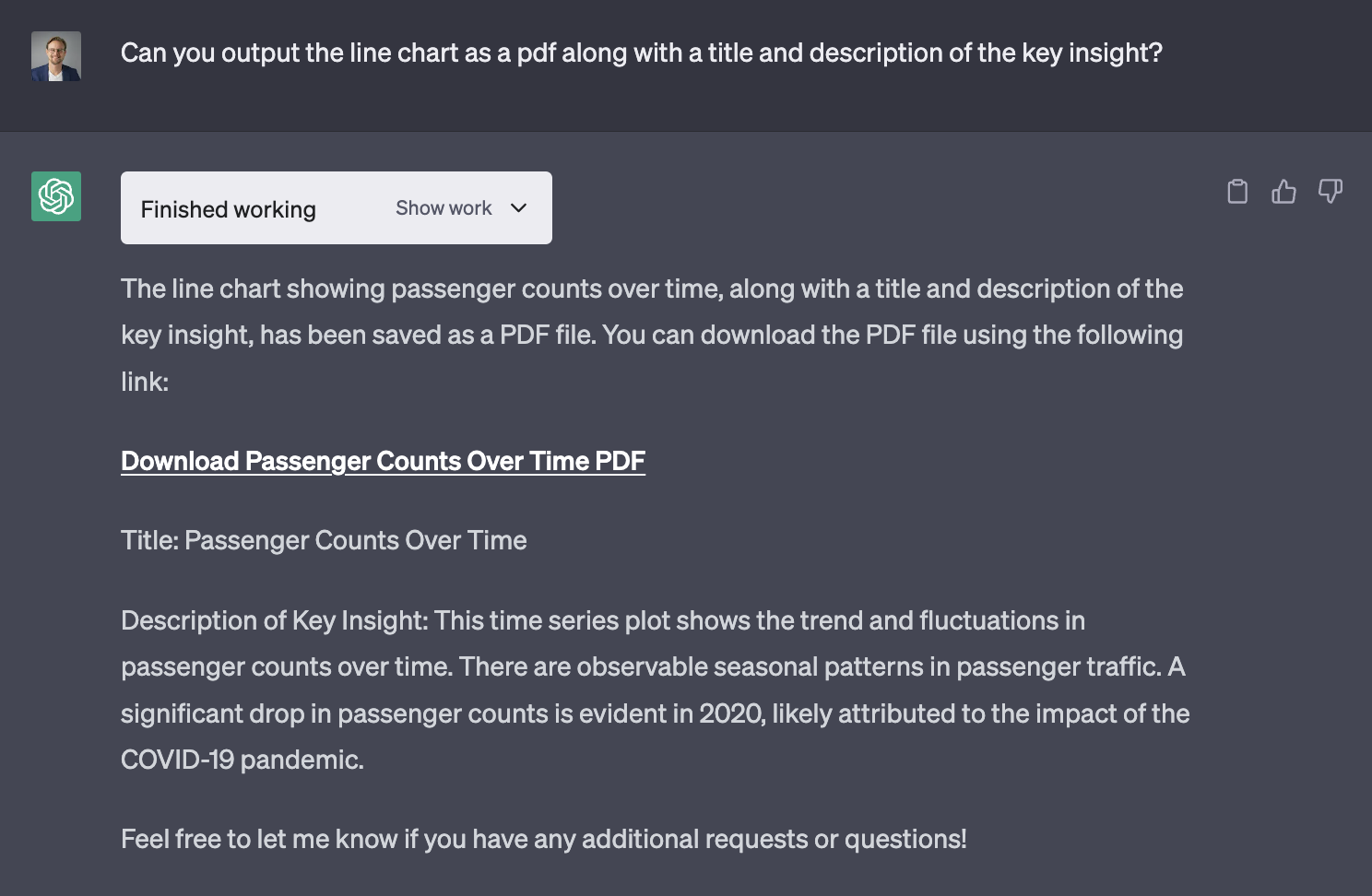
Task: Report a bad response via the dislike icon
Action: (x=1331, y=192)
